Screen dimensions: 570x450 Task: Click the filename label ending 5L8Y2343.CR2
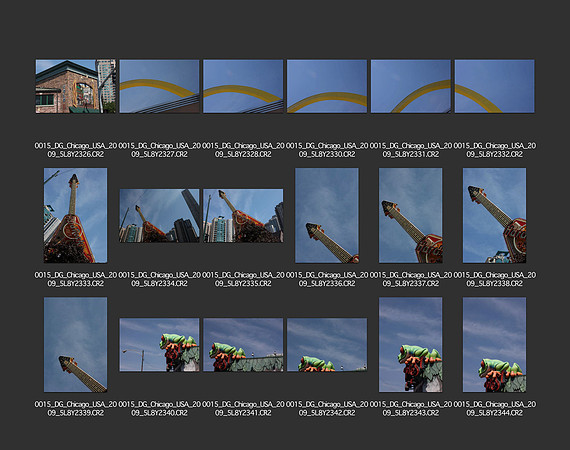click(411, 409)
